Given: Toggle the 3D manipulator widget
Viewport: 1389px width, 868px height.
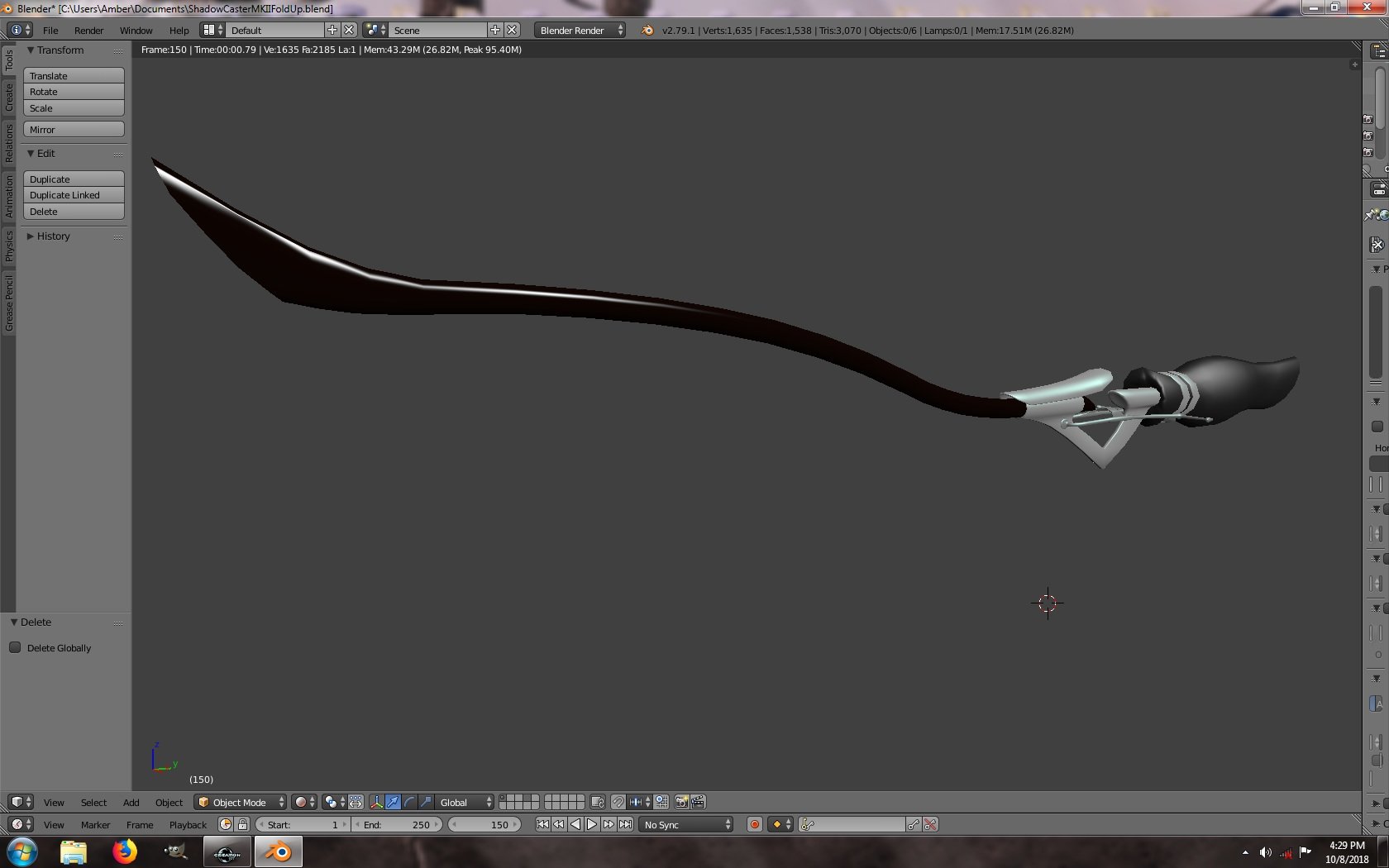Looking at the screenshot, I should tap(377, 802).
